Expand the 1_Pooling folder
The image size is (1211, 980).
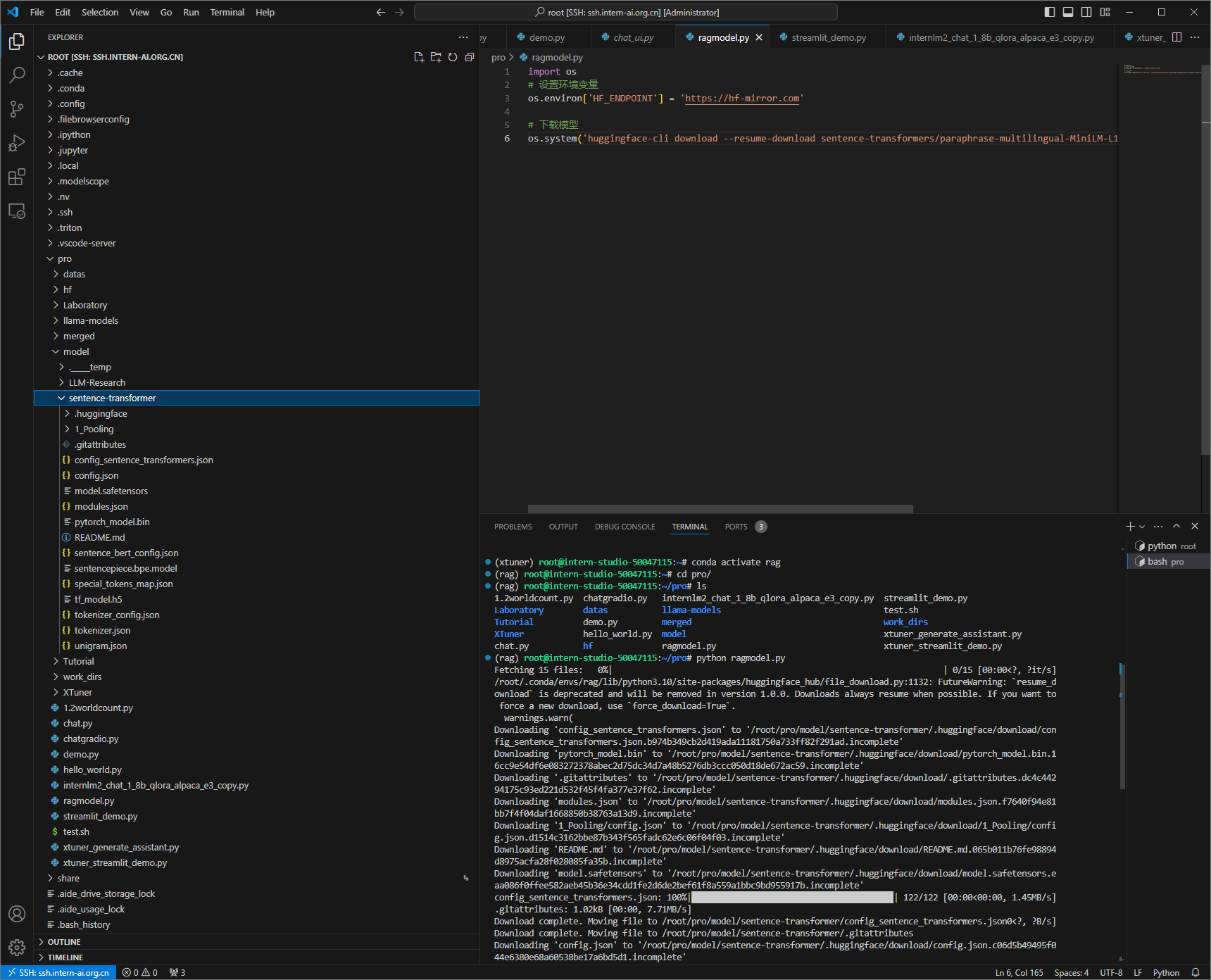pyautogui.click(x=256, y=429)
